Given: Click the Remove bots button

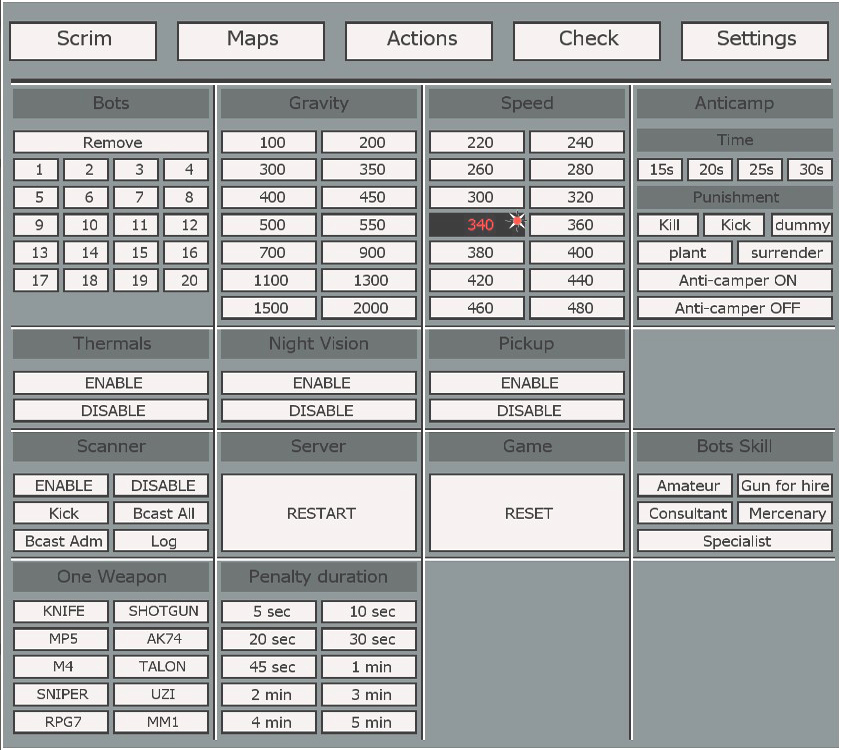Looking at the screenshot, I should (111, 143).
